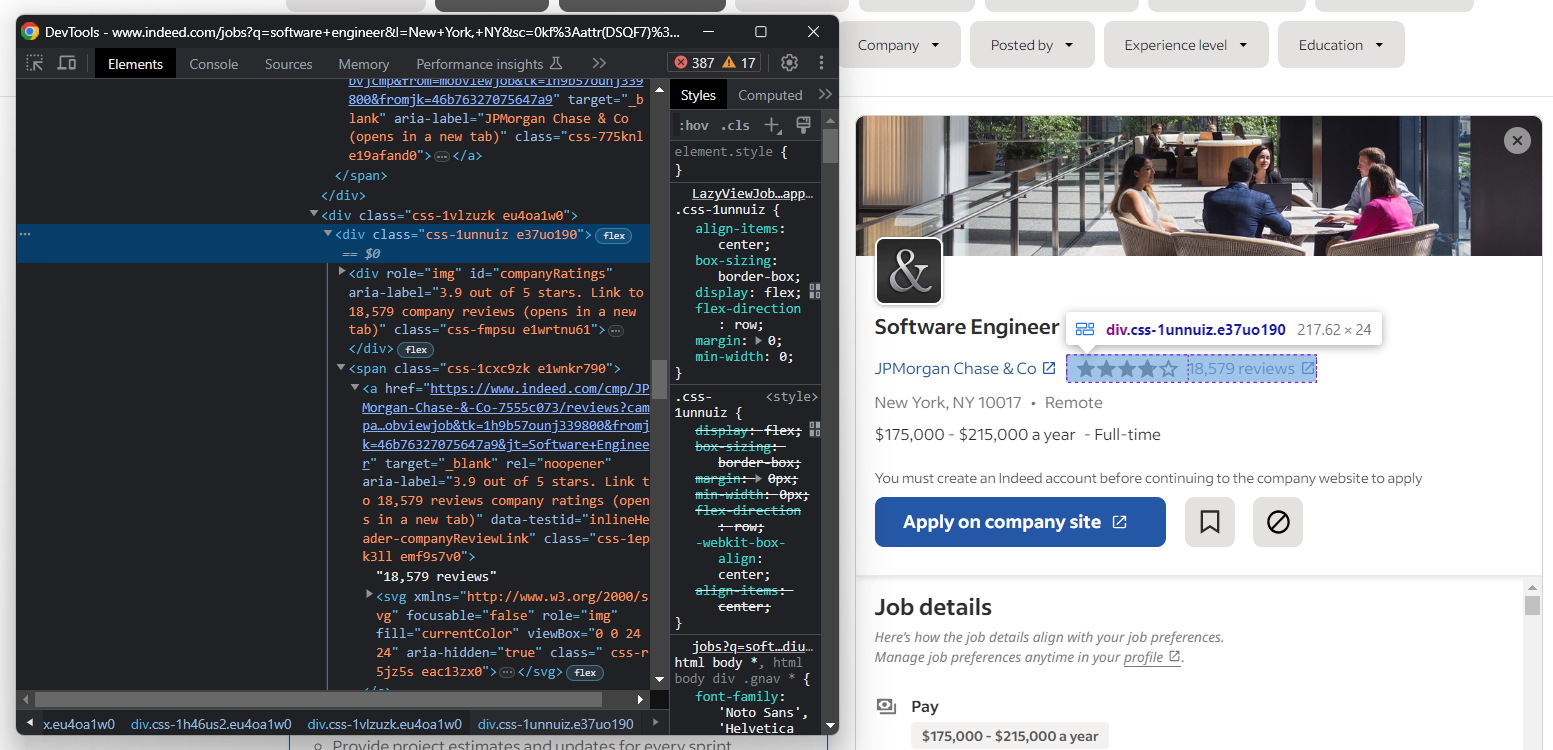Open the Computed styles tab
The width and height of the screenshot is (1553, 750).
[x=770, y=95]
